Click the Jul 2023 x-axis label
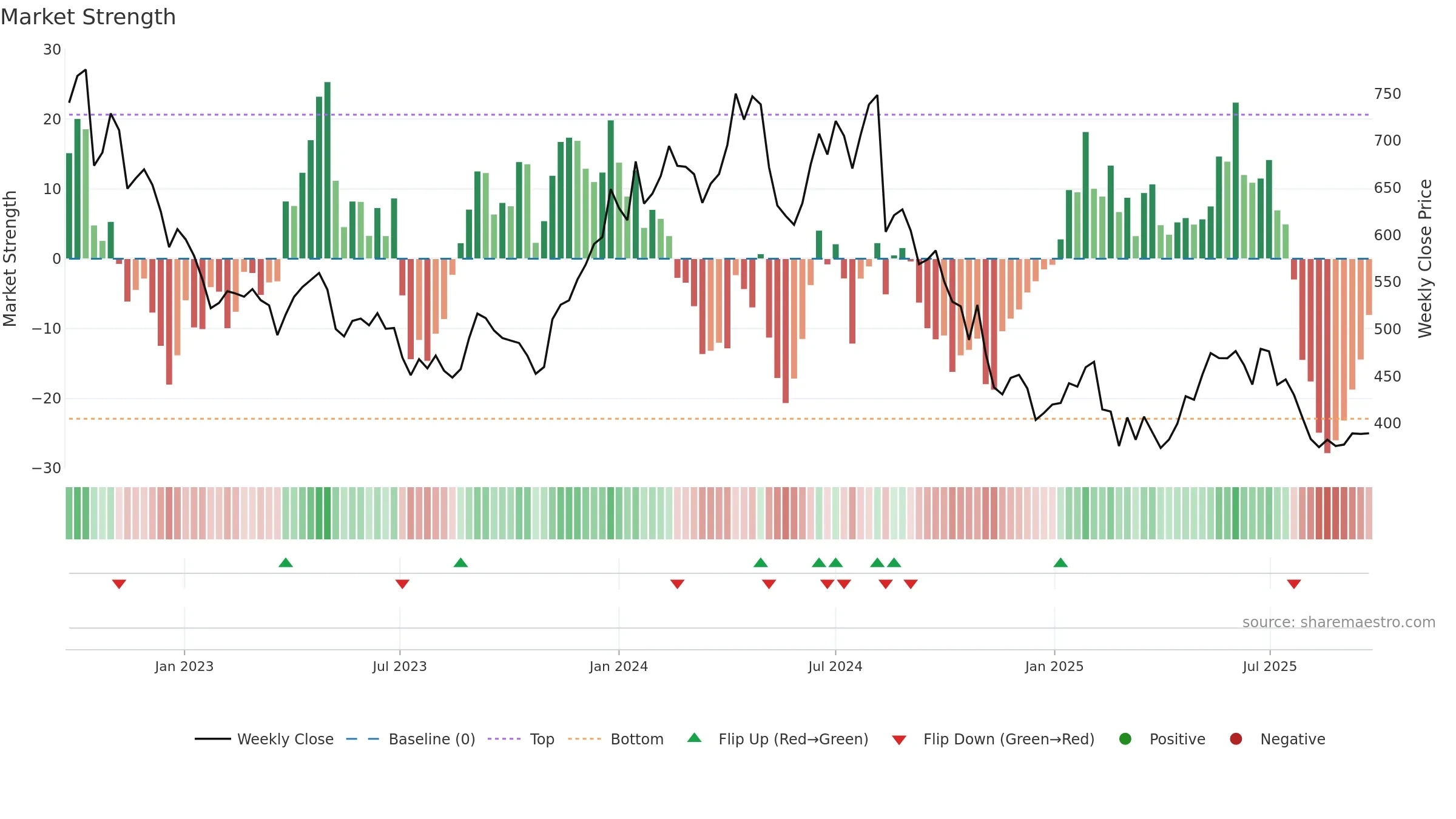 (x=400, y=666)
